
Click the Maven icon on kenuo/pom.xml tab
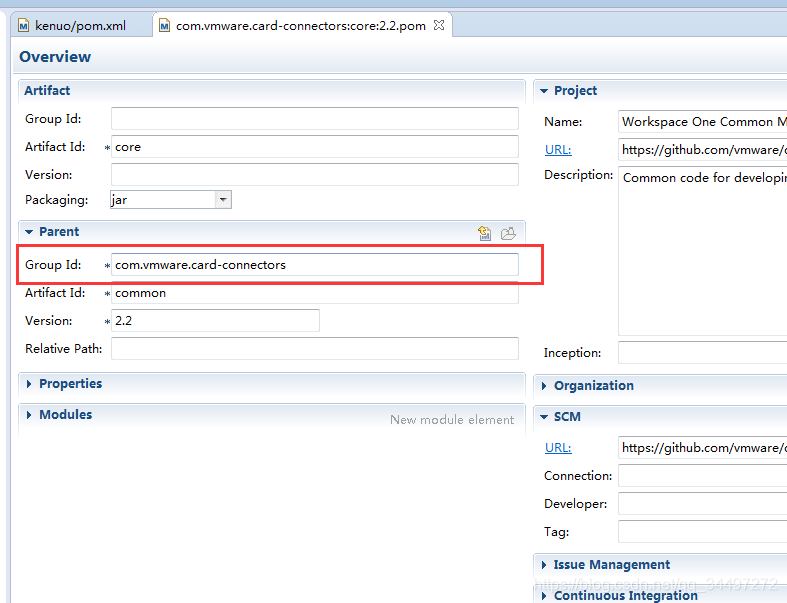click(x=23, y=26)
